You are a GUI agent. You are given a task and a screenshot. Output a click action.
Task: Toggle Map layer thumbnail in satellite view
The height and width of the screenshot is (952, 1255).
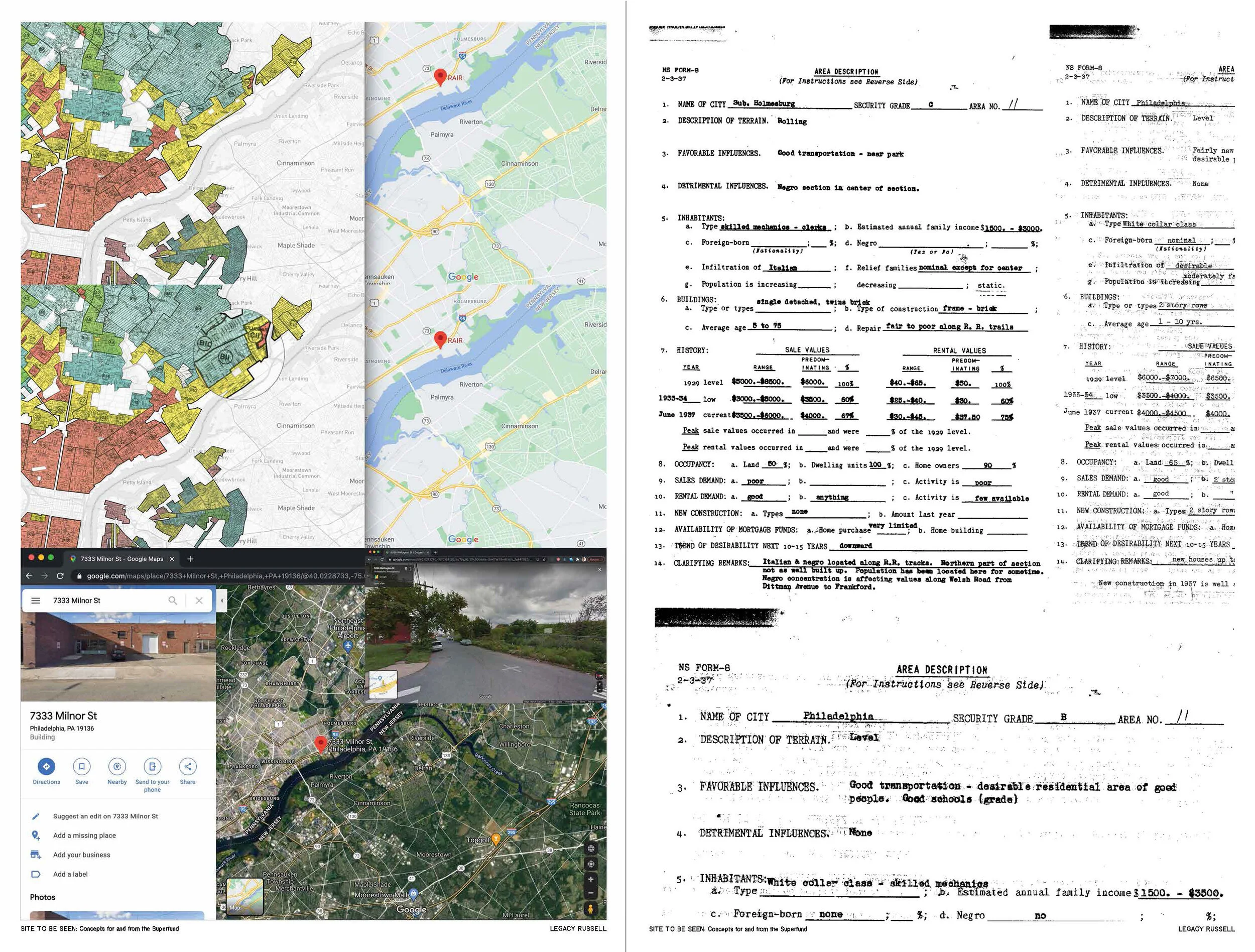pos(244,897)
